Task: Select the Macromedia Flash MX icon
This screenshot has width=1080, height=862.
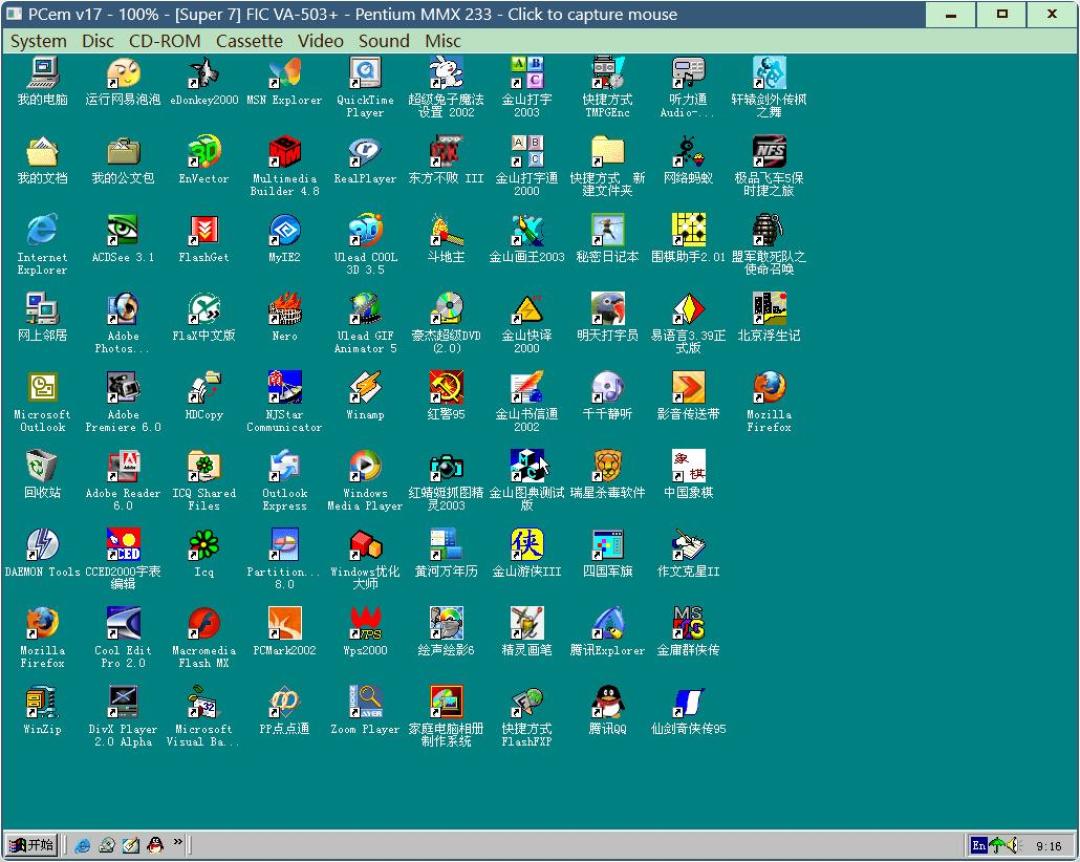Action: pyautogui.click(x=204, y=639)
